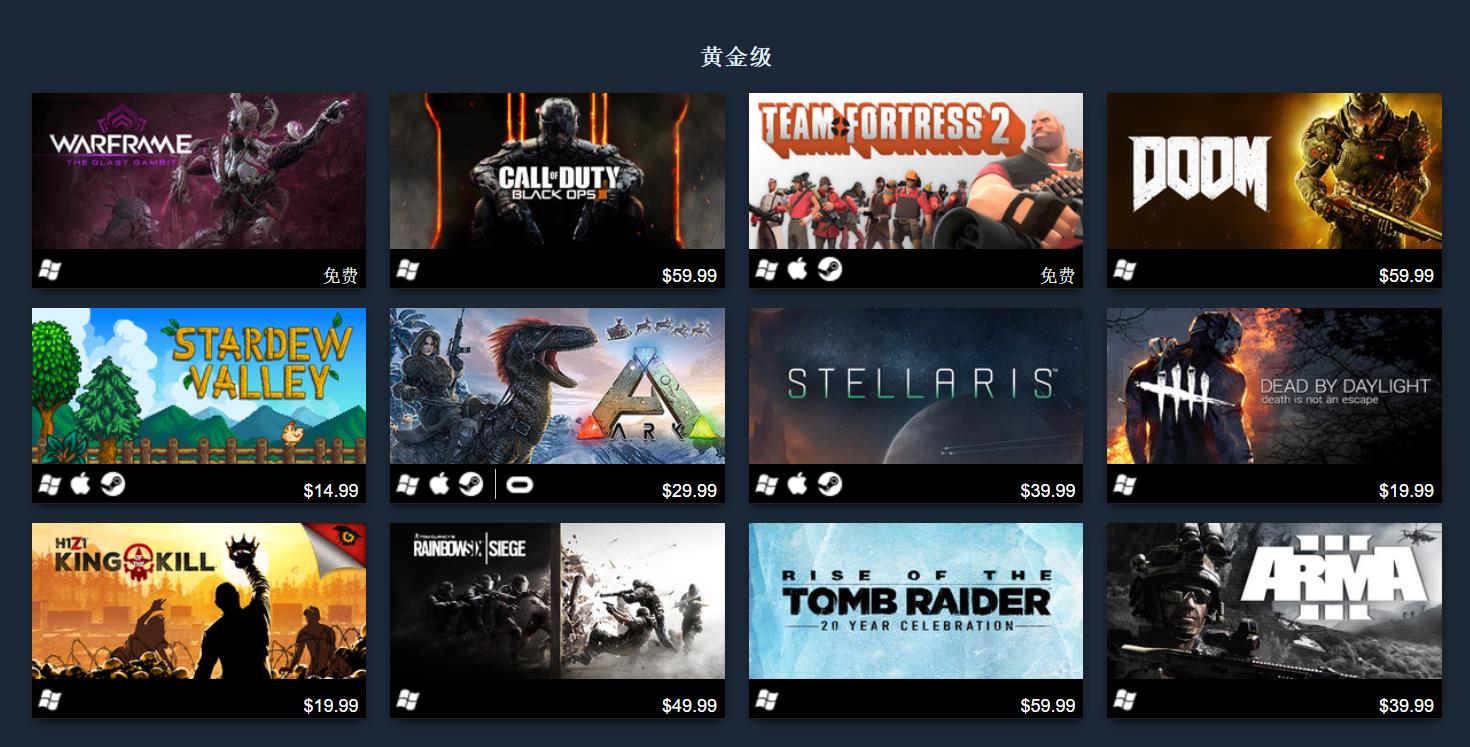The image size is (1470, 747).
Task: Click the Apple icon under ARK
Action: tap(439, 484)
